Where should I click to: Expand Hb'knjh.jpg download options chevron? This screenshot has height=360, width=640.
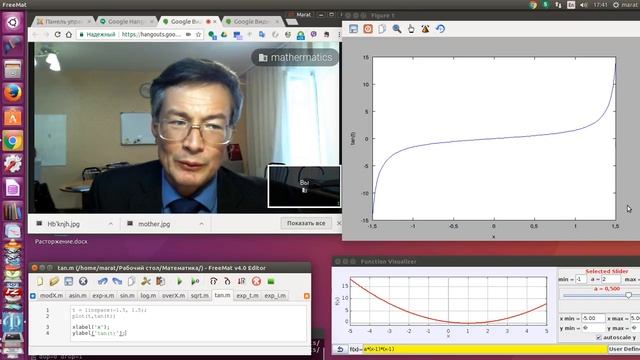(111, 224)
